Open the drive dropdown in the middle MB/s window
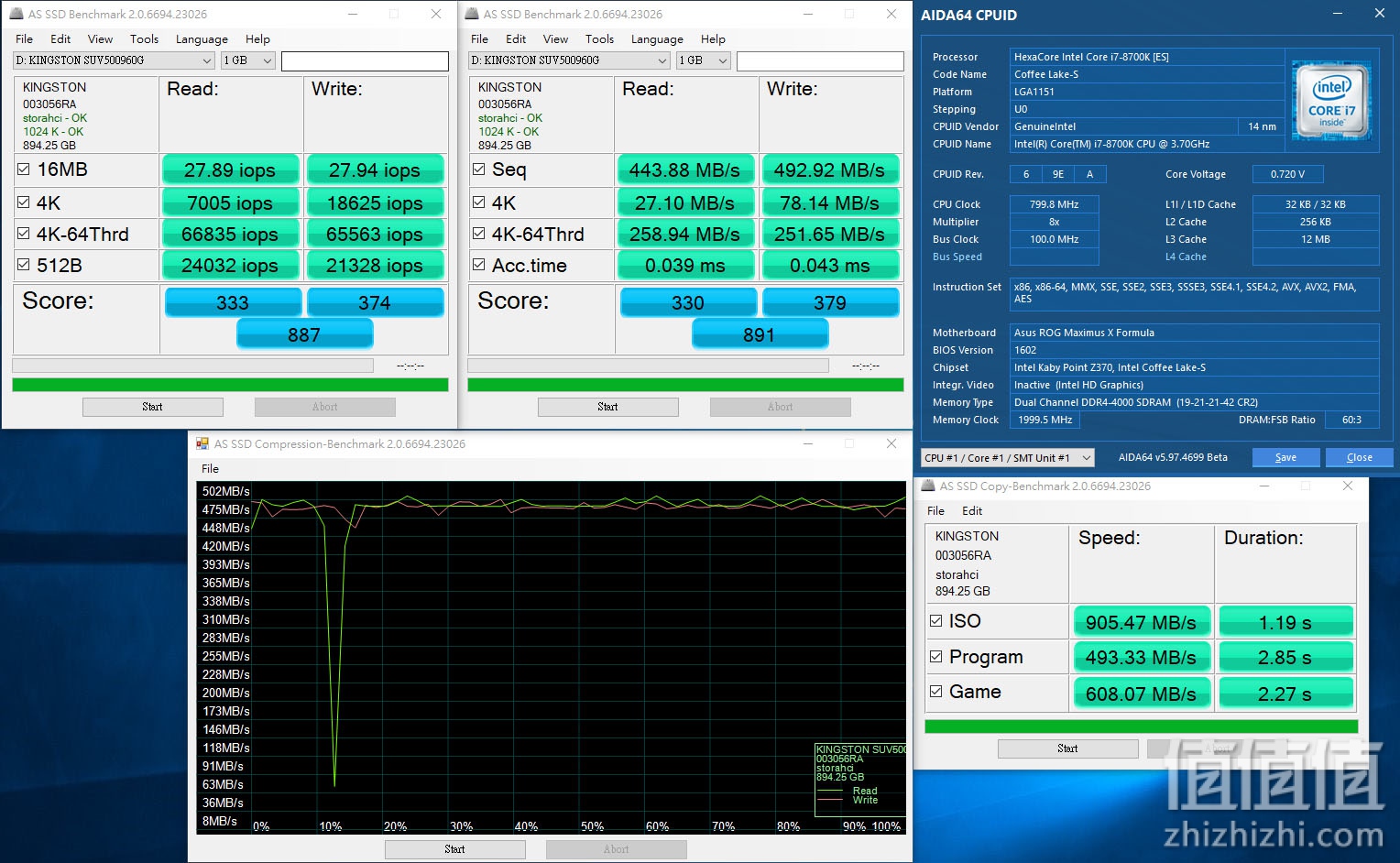The width and height of the screenshot is (1400, 863). 569,60
